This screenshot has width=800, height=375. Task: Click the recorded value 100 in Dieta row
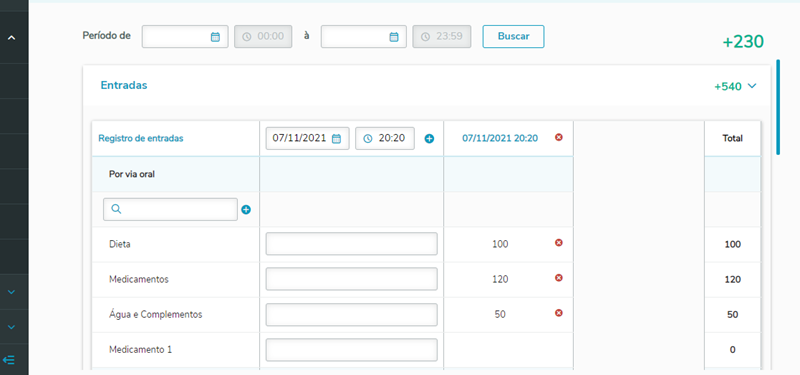500,244
